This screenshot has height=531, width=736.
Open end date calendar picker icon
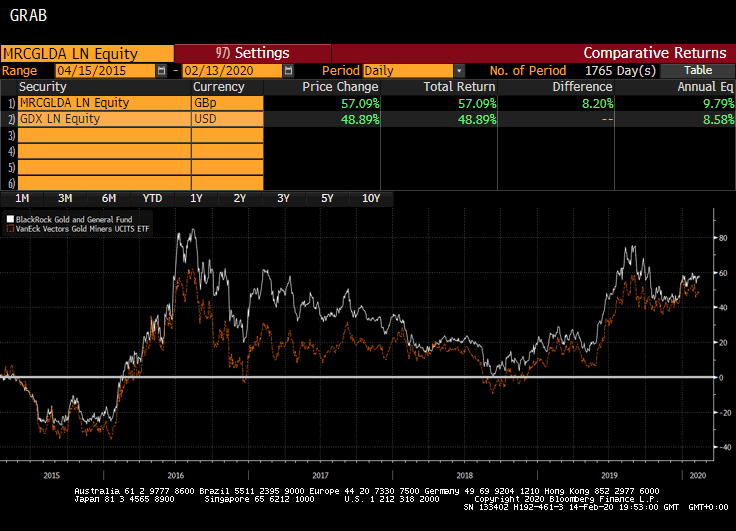click(288, 71)
